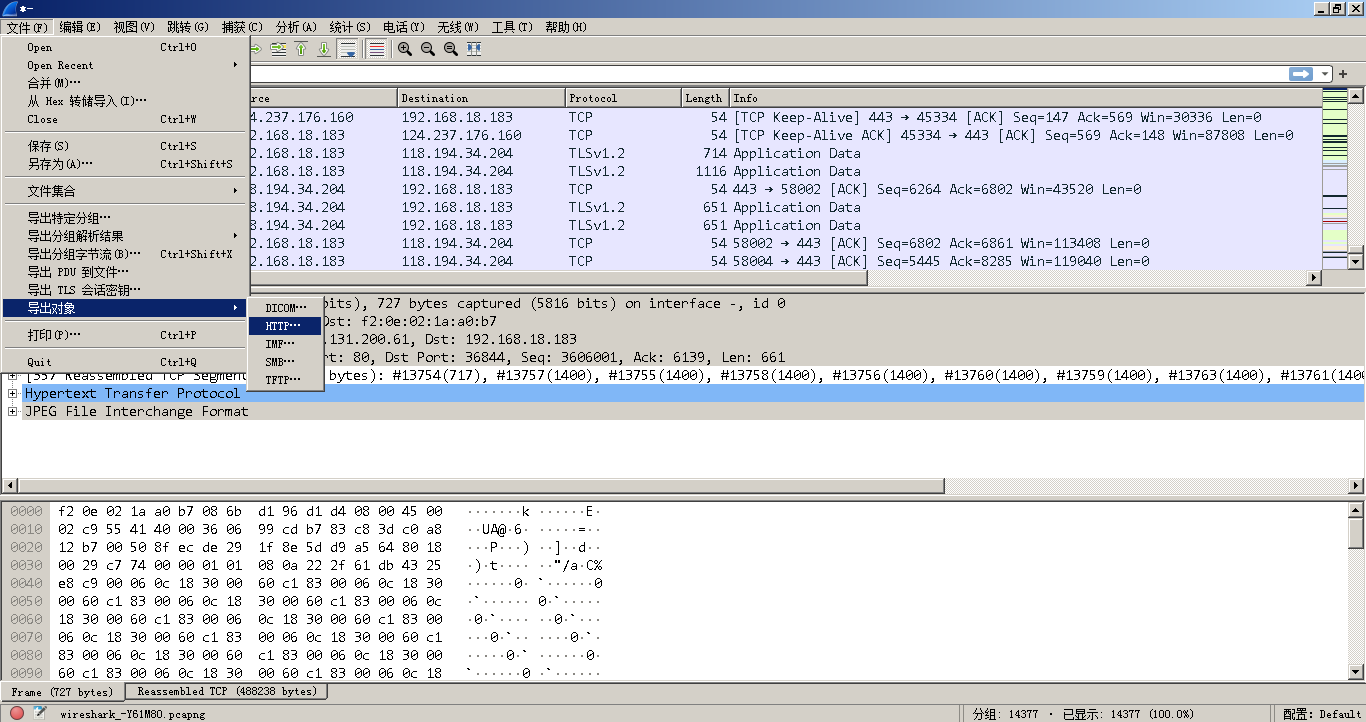
Task: Choose TFTP… from export objects submenu
Action: coord(285,380)
